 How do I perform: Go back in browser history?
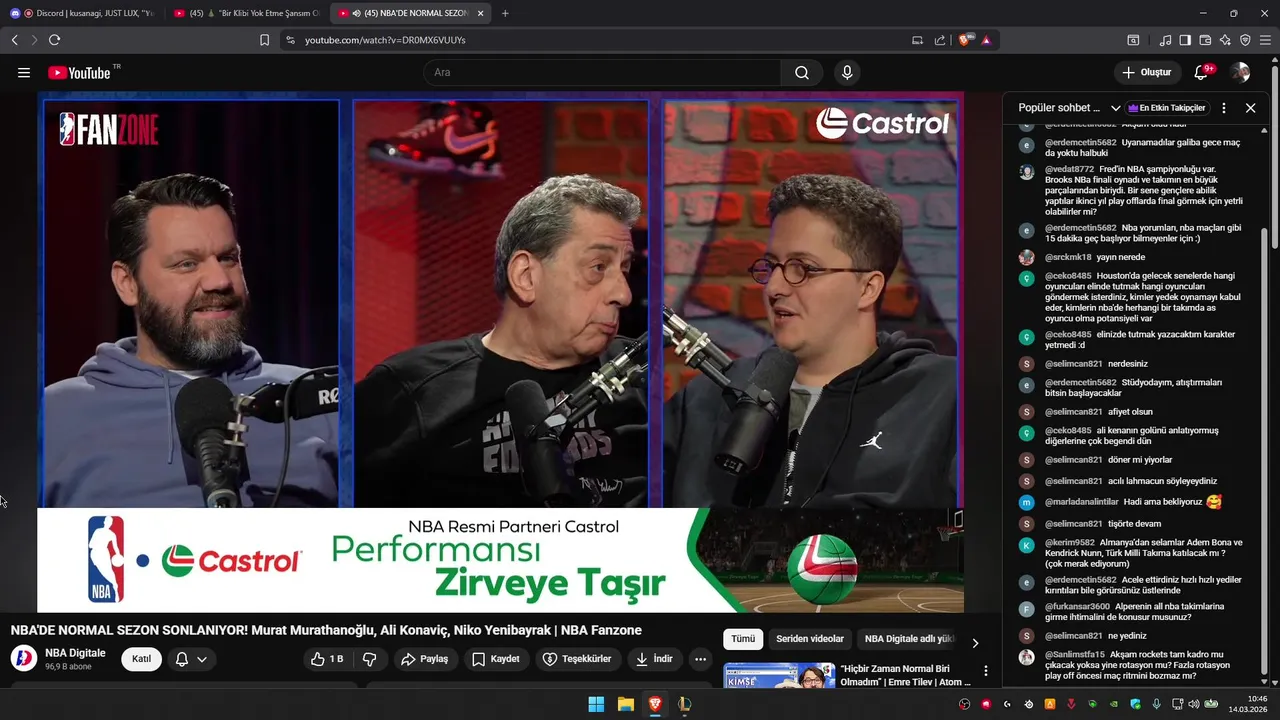tap(14, 40)
